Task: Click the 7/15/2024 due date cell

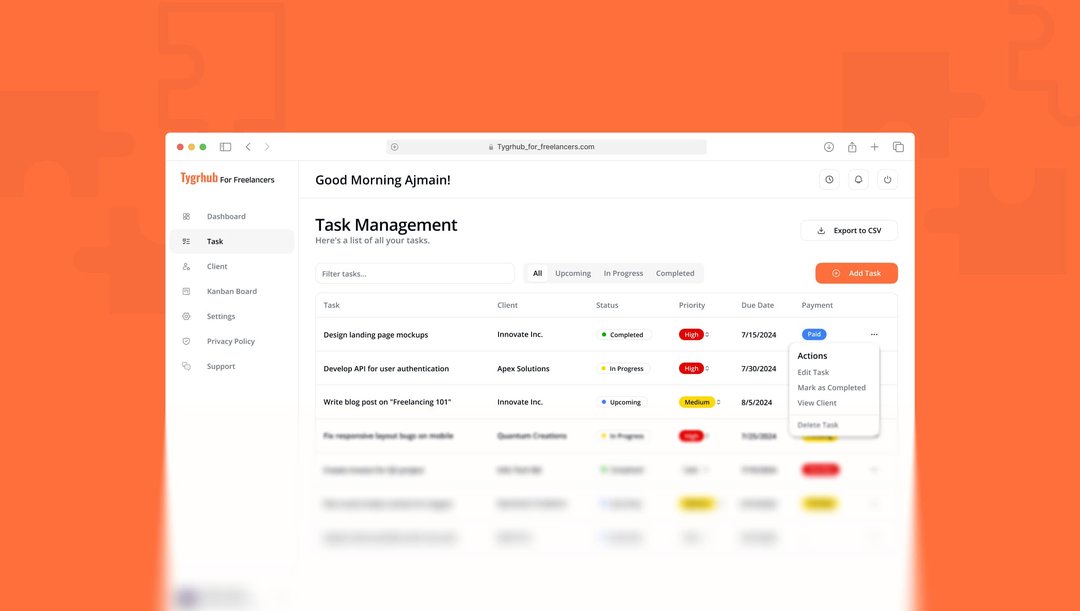Action: tap(758, 335)
